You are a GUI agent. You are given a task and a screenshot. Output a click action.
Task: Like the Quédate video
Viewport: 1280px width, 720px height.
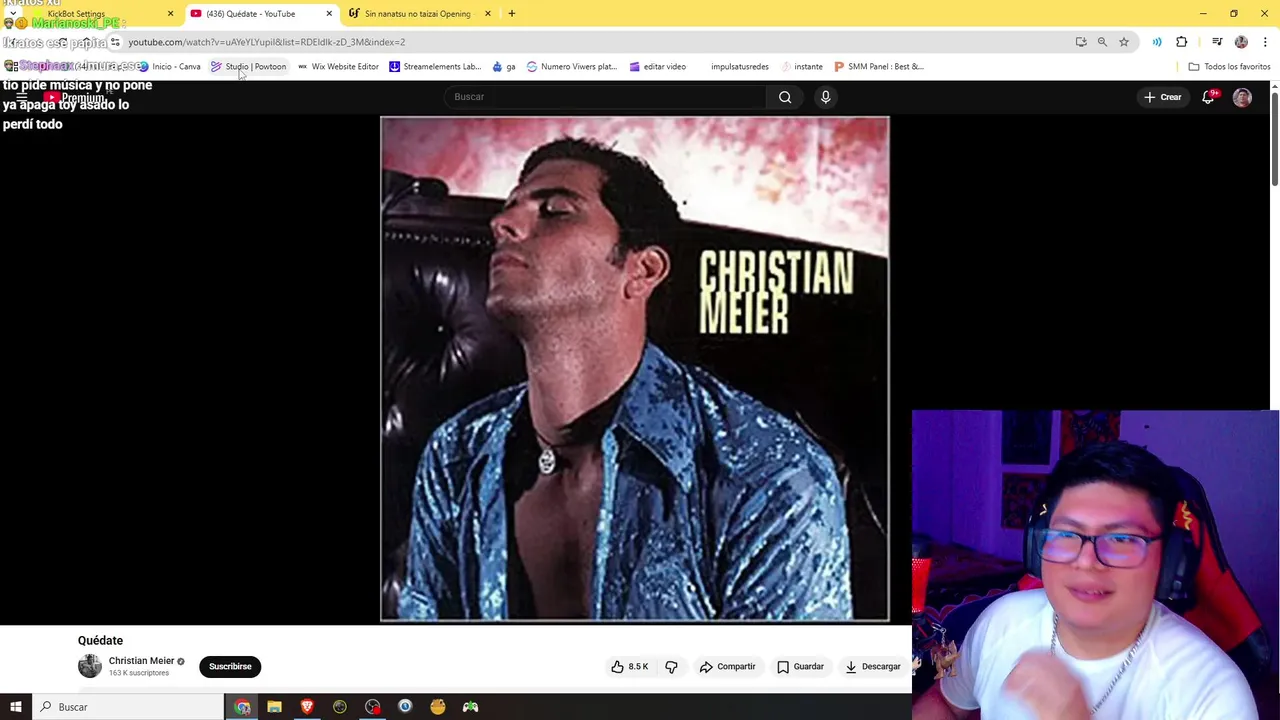pyautogui.click(x=630, y=667)
